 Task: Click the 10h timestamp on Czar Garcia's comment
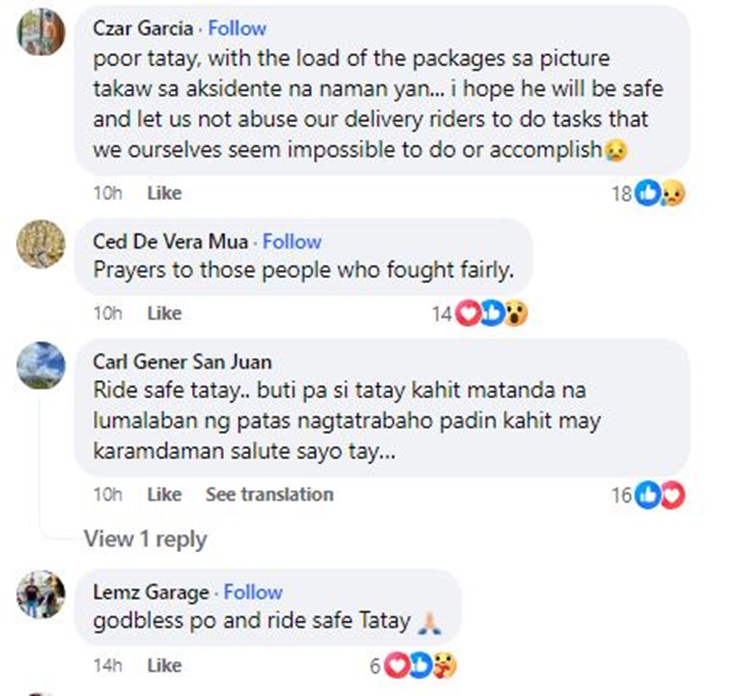point(107,194)
